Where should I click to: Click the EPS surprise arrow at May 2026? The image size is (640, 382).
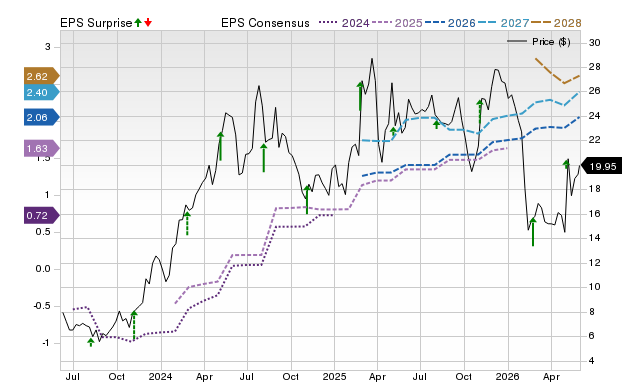coord(566,164)
